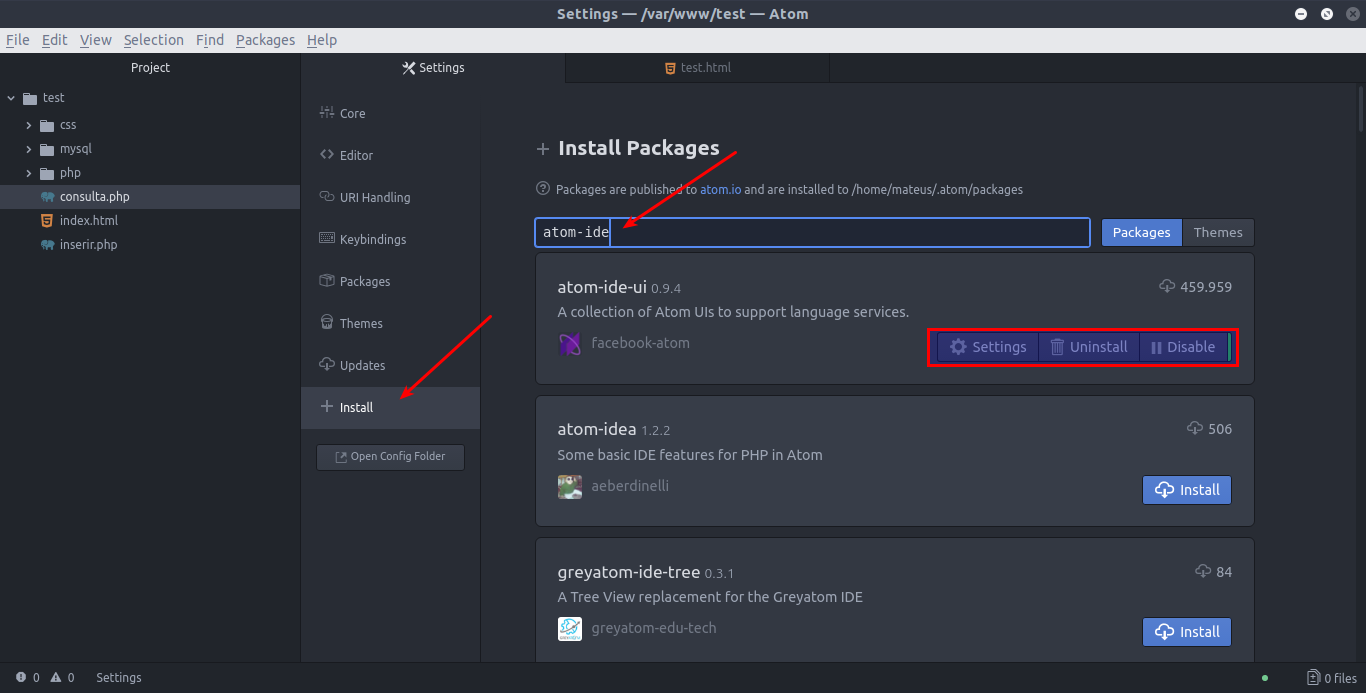Collapse the test project folder
The width and height of the screenshot is (1366, 693).
(11, 98)
